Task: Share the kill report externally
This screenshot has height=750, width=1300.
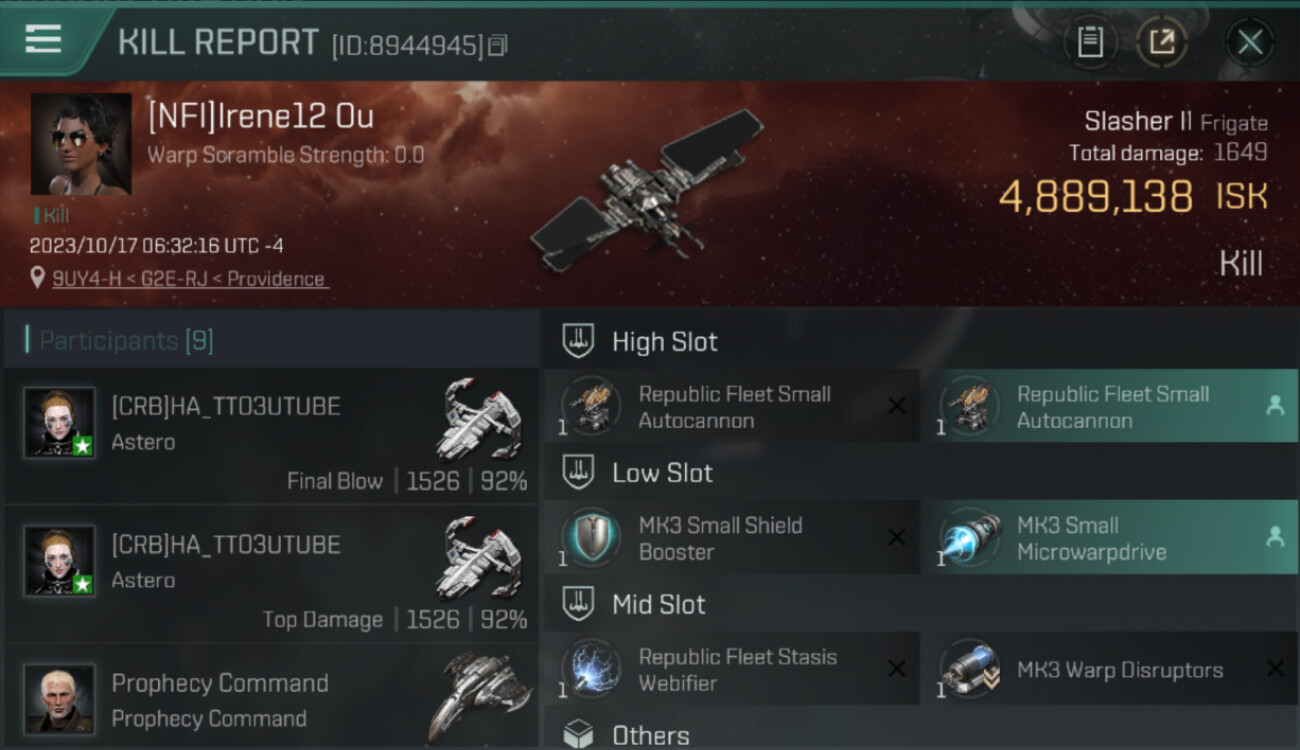Action: [x=1162, y=42]
